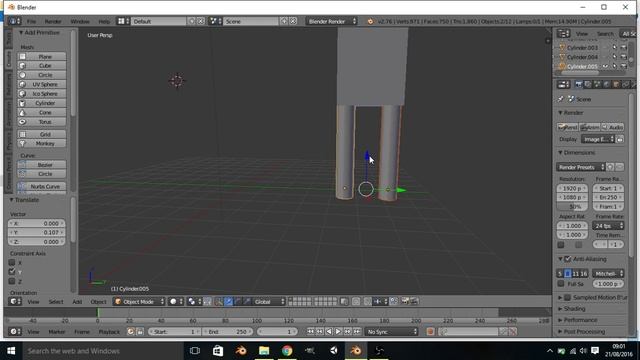Open the Display Image Editor dropdown
The image size is (640, 360).
[x=598, y=139]
